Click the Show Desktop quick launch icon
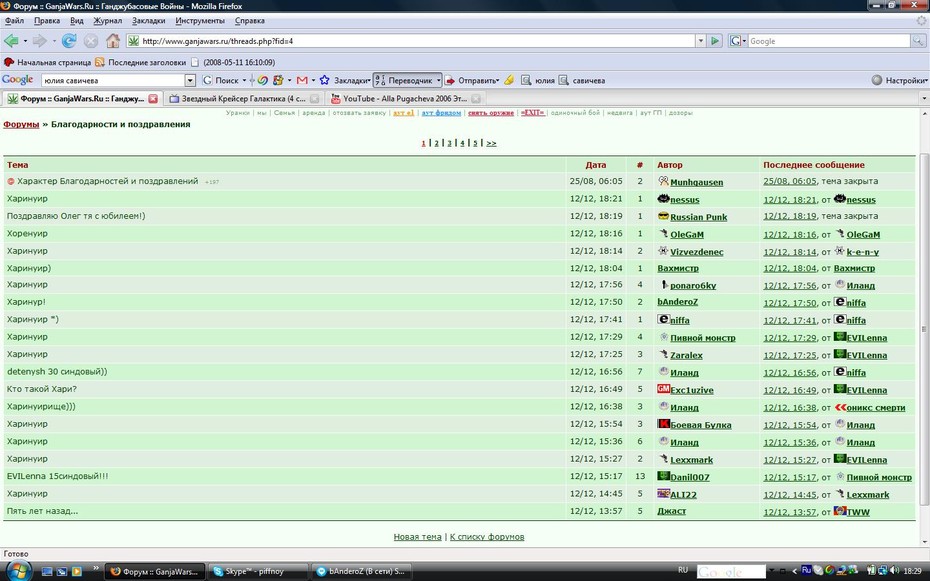 [x=47, y=572]
